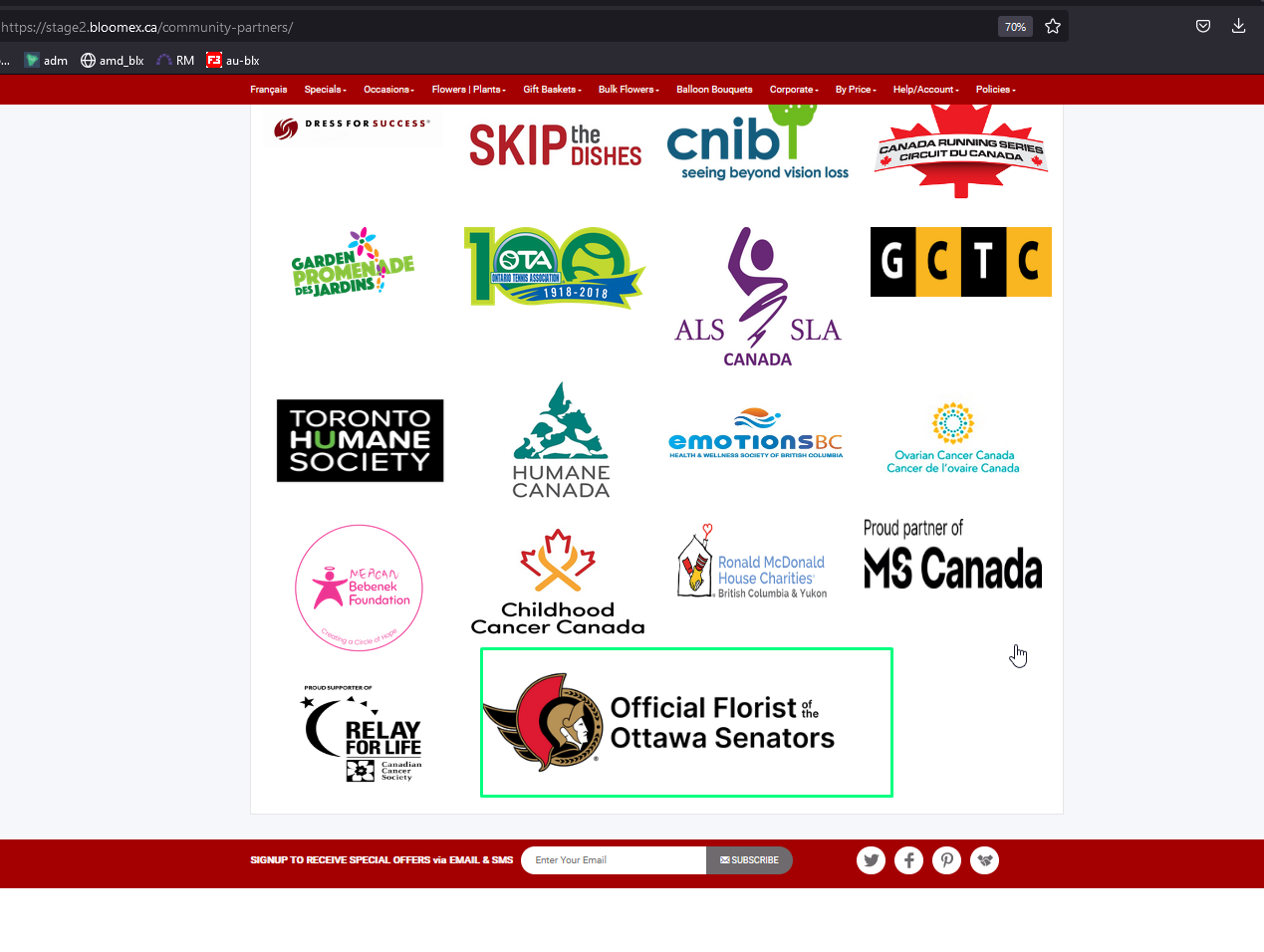Expand the Occasions dropdown menu
The height and width of the screenshot is (952, 1264).
point(389,90)
